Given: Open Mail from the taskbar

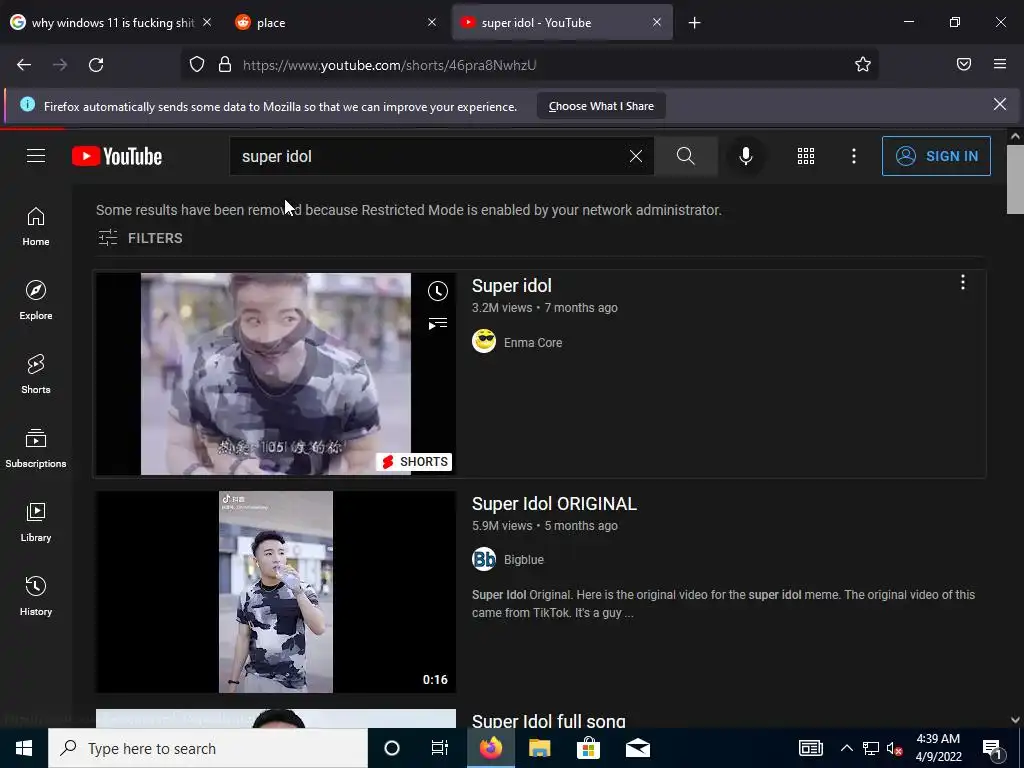Looking at the screenshot, I should 637,748.
